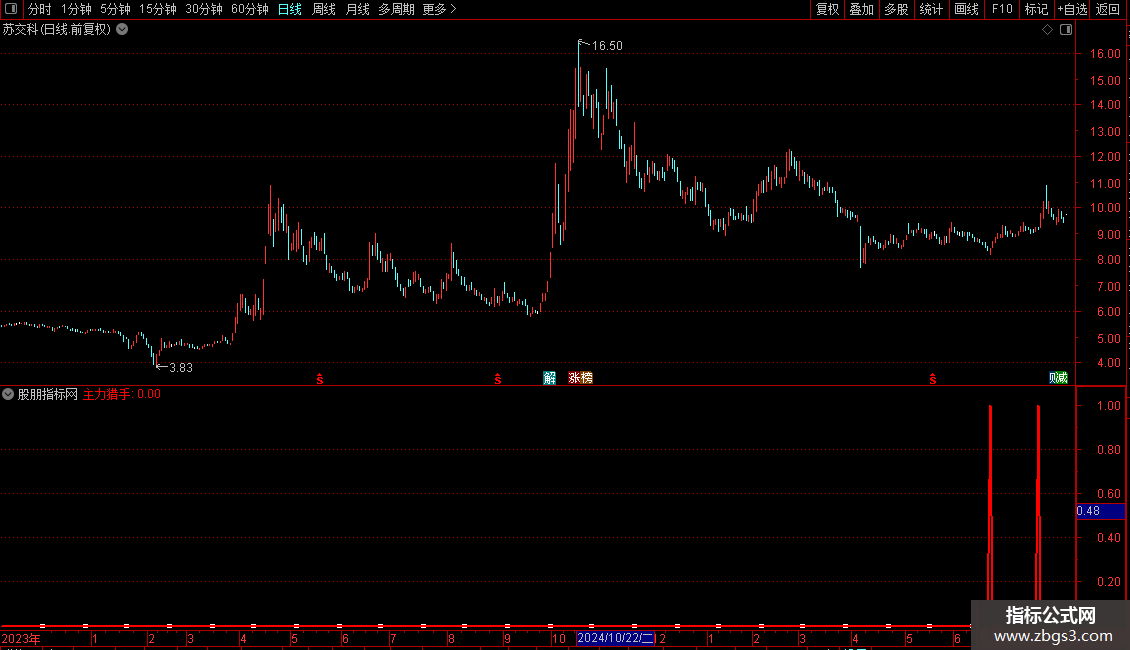Open F10 company information
The image size is (1130, 650).
1002,9
